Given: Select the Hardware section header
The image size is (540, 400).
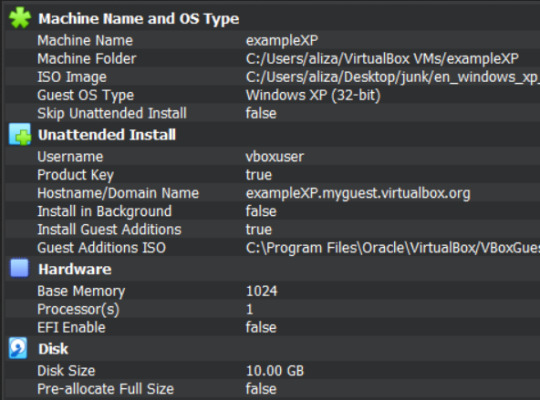Looking at the screenshot, I should [75, 269].
